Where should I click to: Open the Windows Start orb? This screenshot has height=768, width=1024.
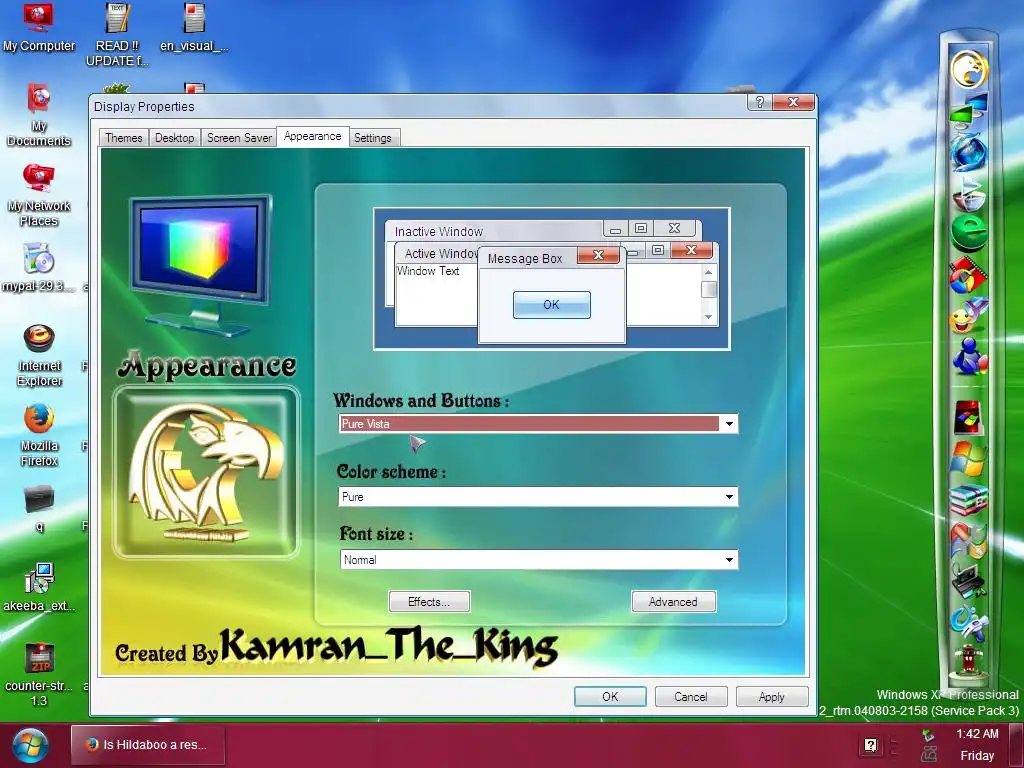[x=30, y=745]
